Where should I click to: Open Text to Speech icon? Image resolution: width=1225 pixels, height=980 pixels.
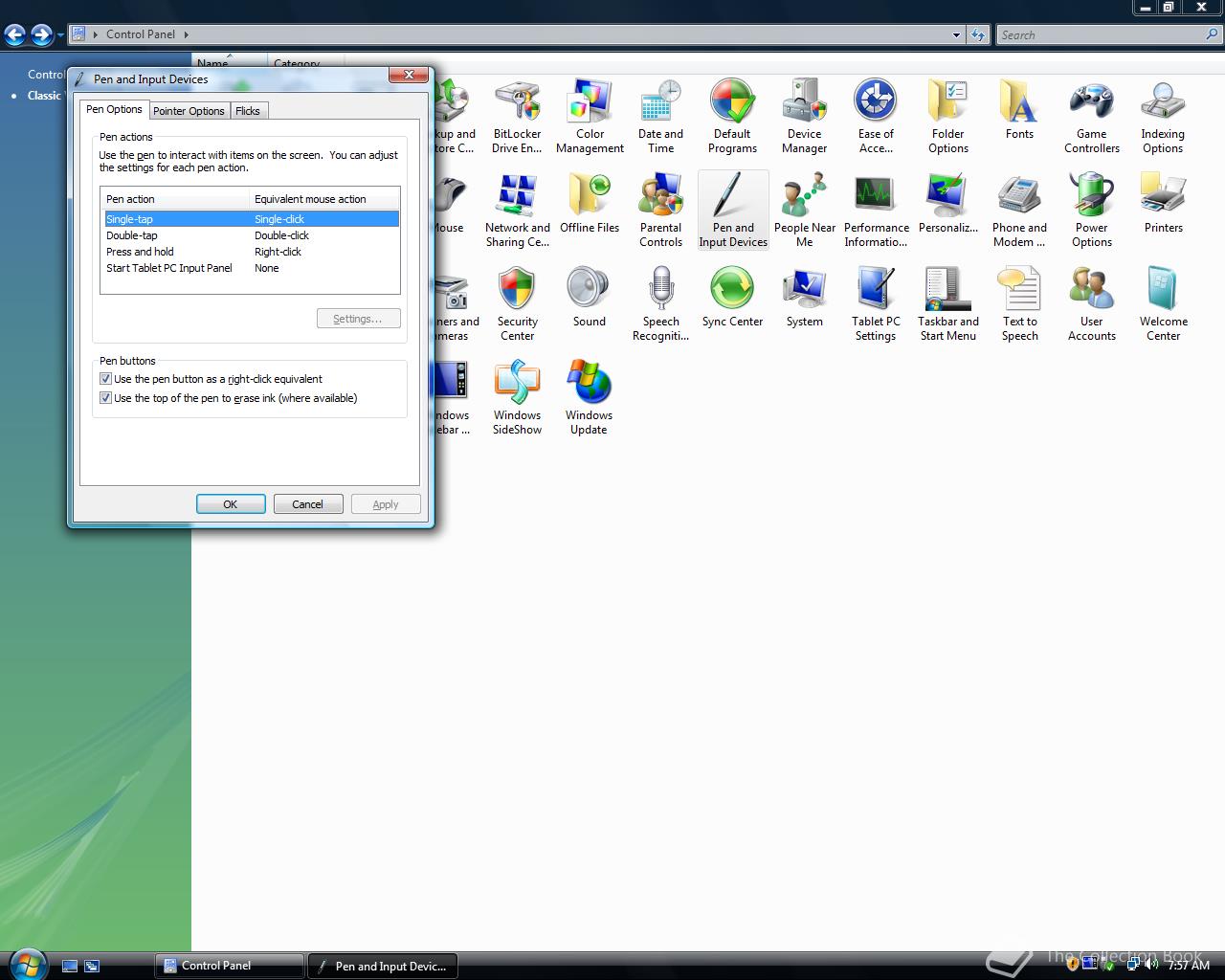(x=1019, y=304)
